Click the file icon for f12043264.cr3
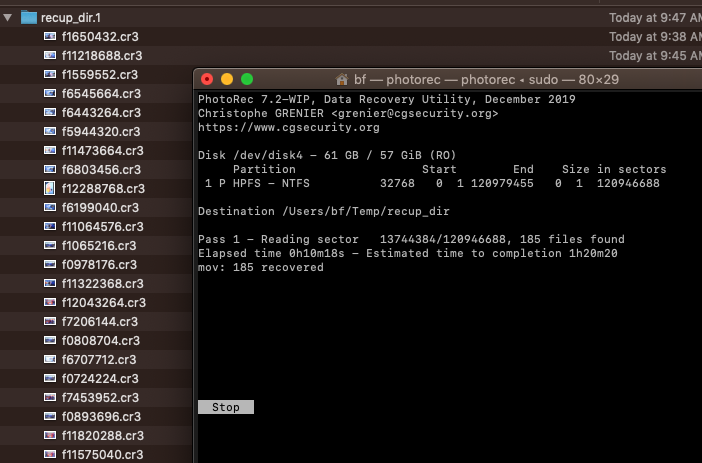This screenshot has width=702, height=463. (50, 303)
